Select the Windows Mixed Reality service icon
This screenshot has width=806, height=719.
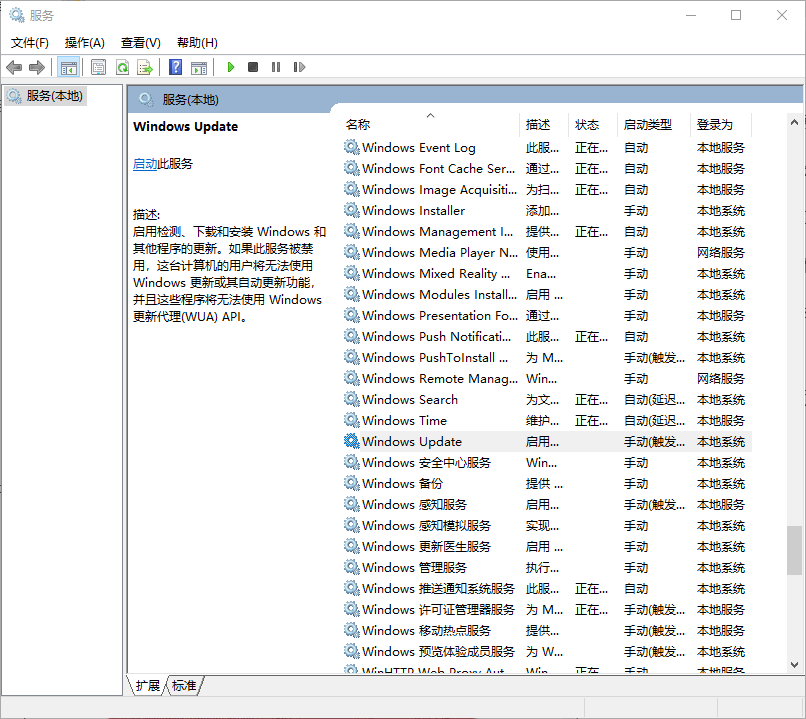coord(352,274)
